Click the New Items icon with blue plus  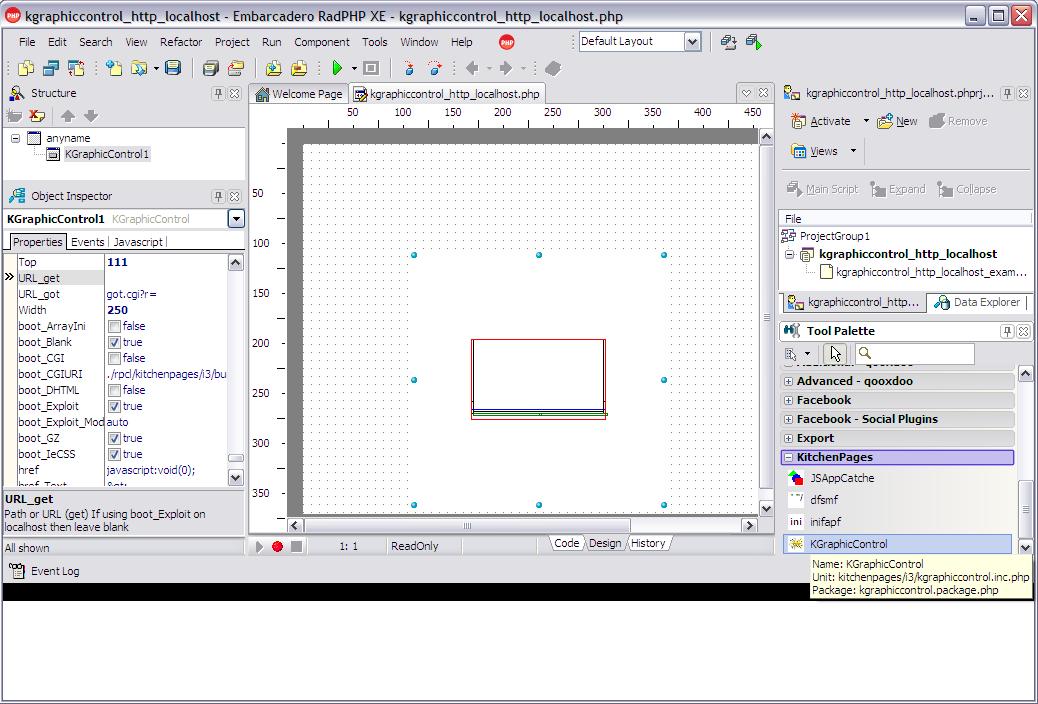coord(114,68)
